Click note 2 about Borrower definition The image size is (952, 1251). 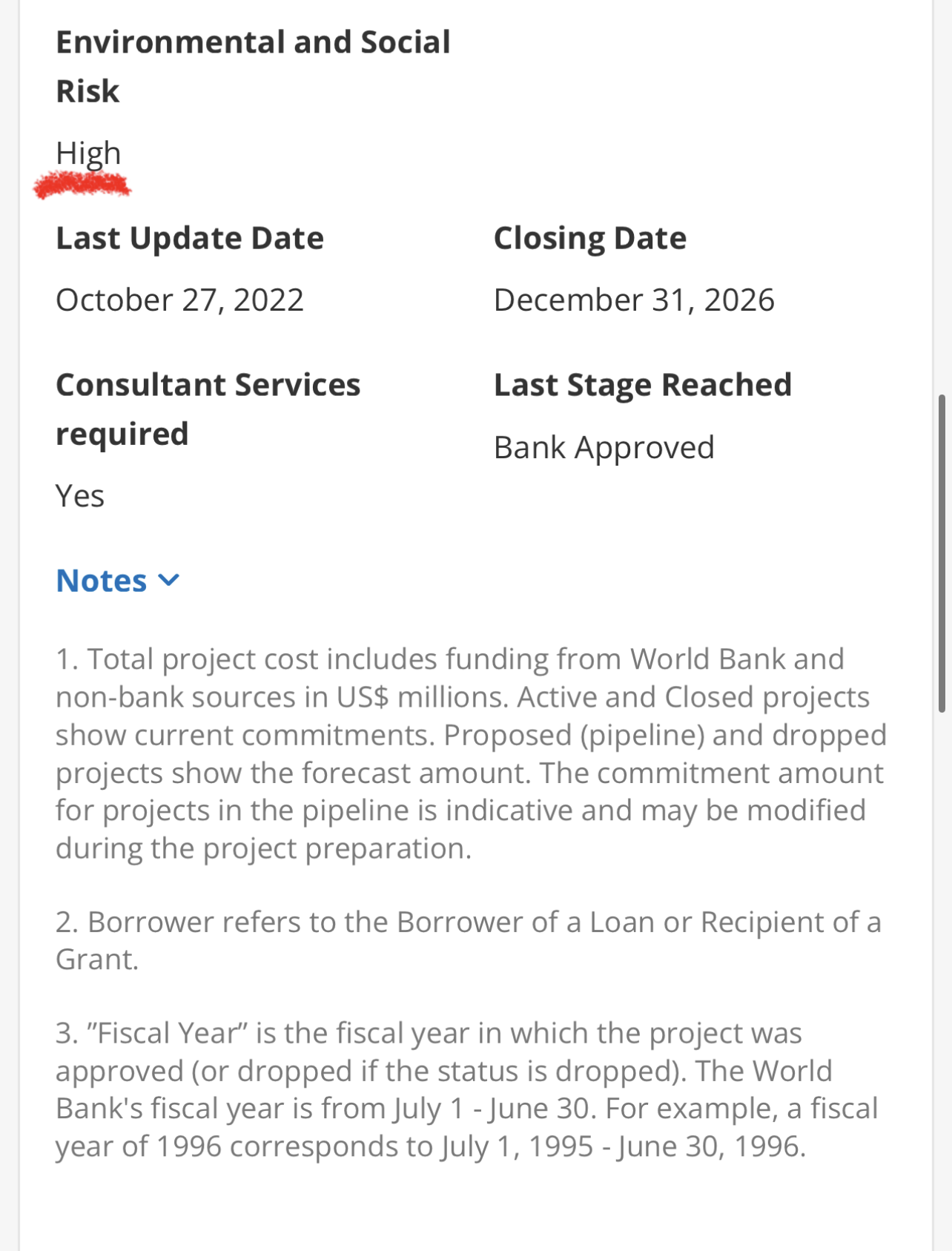pyautogui.click(x=469, y=940)
